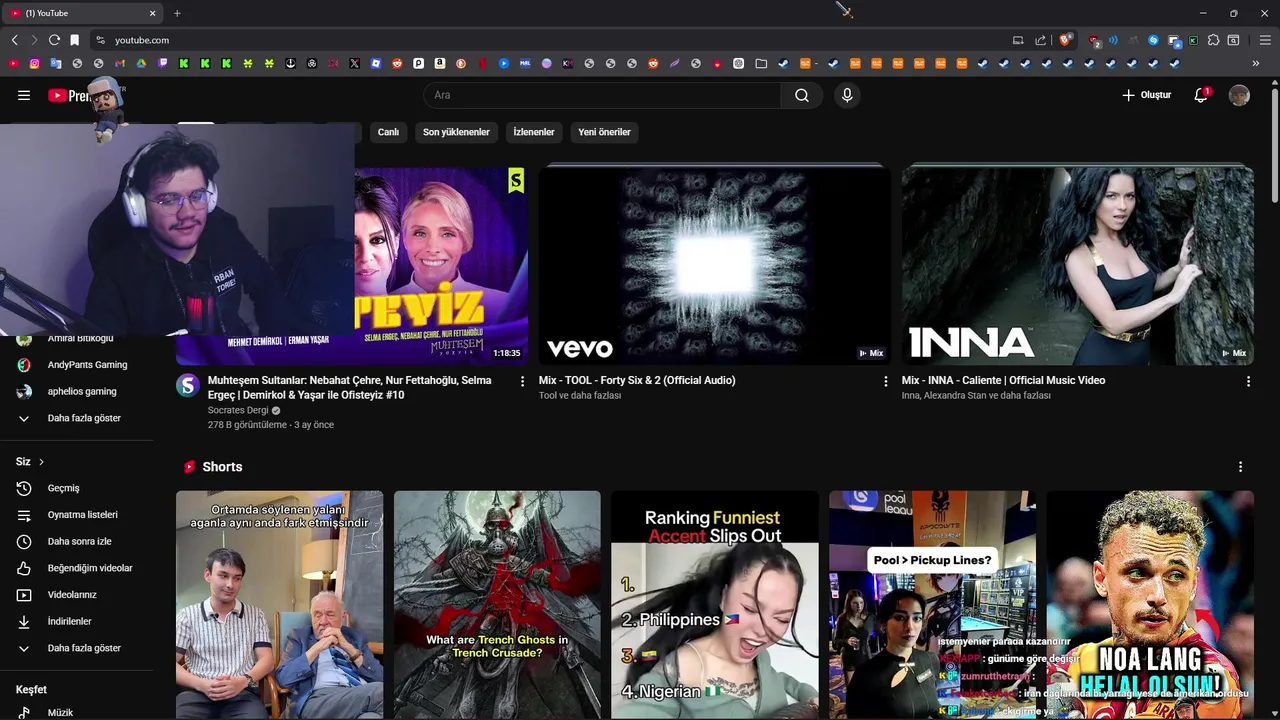1280x720 pixels.
Task: Open the Amazon bookmark
Action: (x=439, y=63)
